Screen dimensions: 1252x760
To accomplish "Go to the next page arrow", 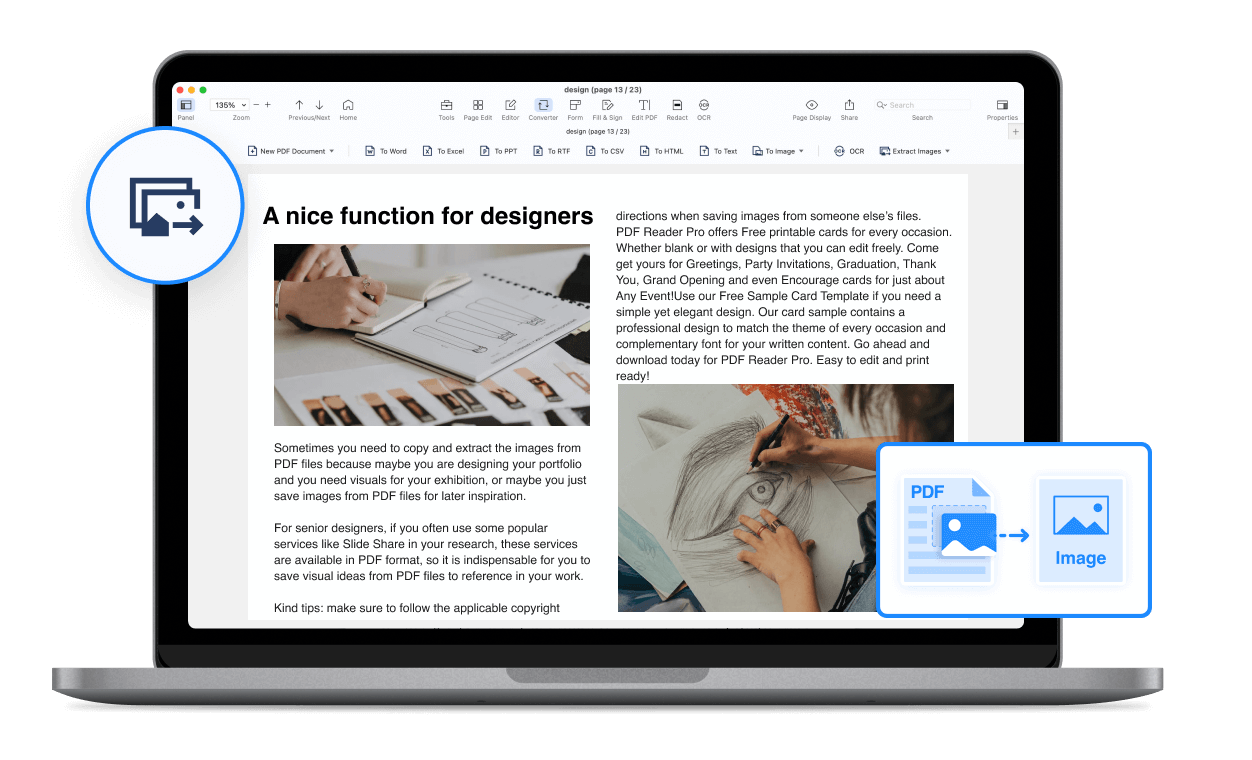I will click(319, 105).
